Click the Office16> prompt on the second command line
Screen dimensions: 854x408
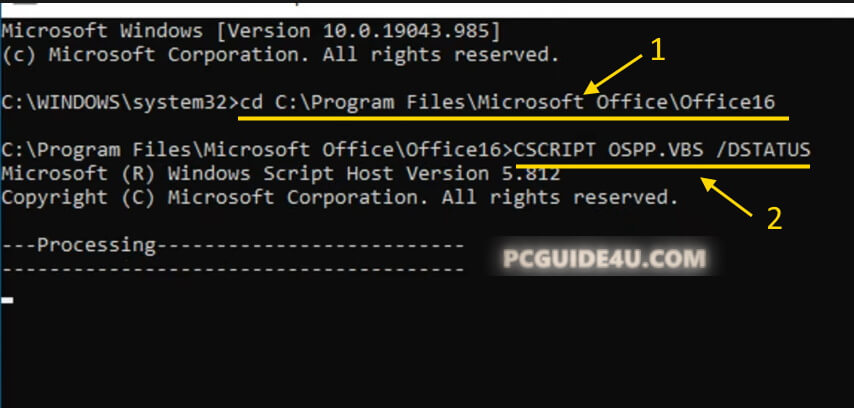coord(468,150)
